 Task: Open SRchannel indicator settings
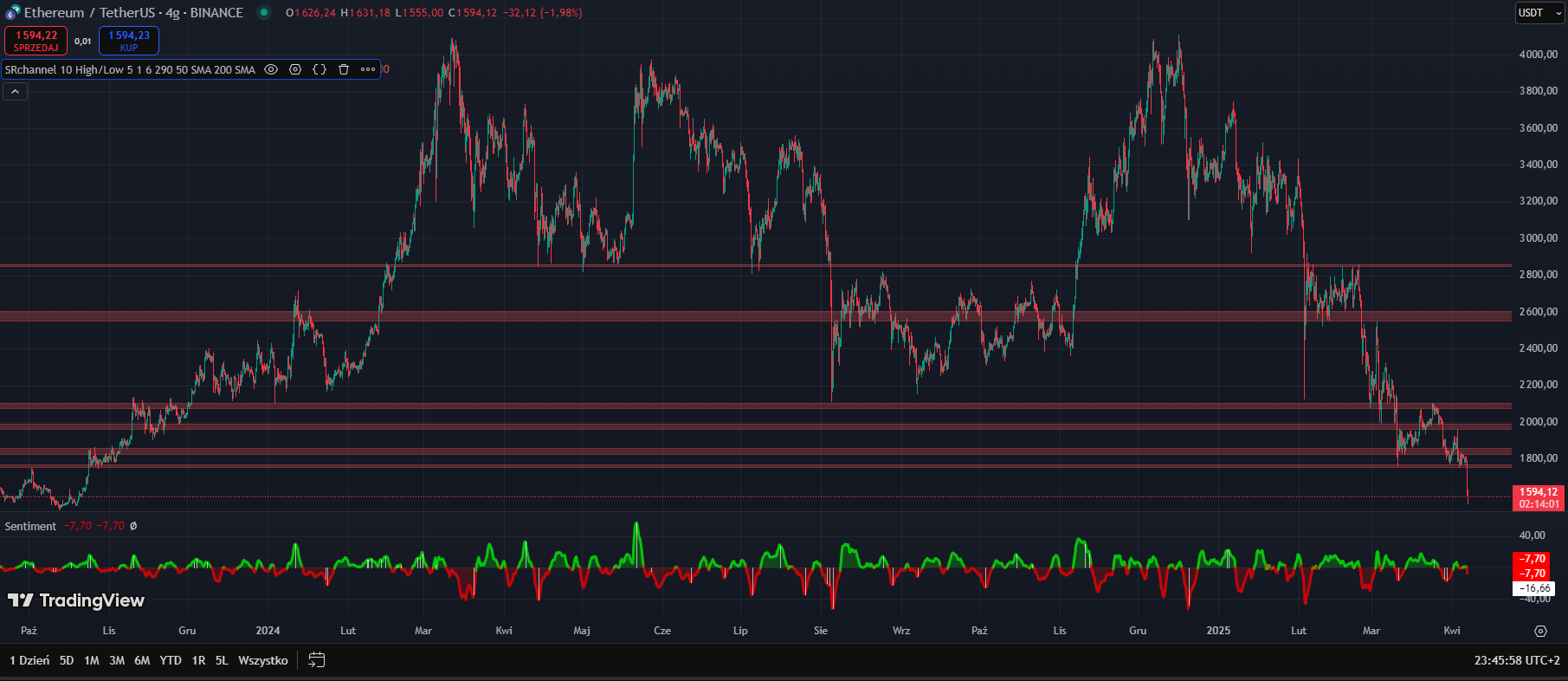click(x=295, y=69)
